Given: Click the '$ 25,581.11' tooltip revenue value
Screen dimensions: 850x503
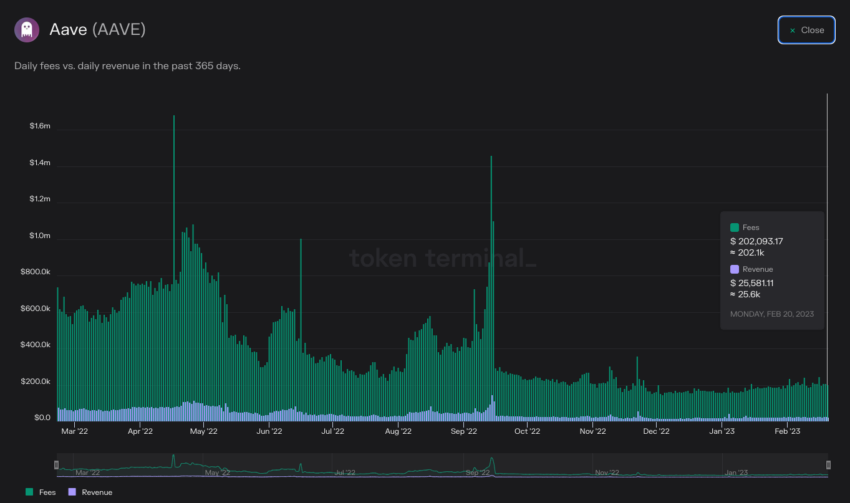Looking at the screenshot, I should coord(752,283).
